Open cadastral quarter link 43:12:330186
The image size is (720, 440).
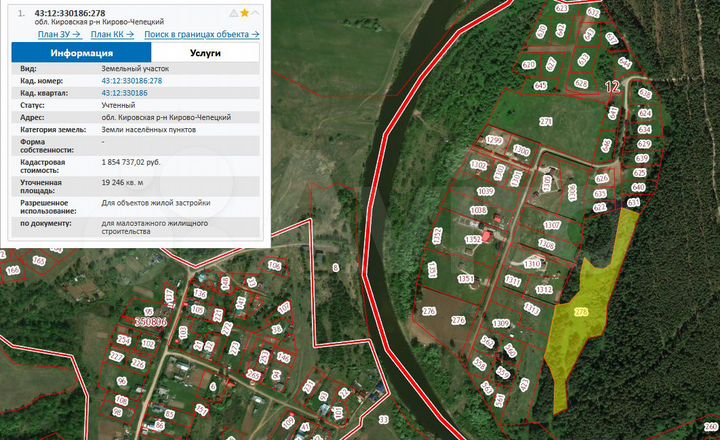pyautogui.click(x=124, y=92)
